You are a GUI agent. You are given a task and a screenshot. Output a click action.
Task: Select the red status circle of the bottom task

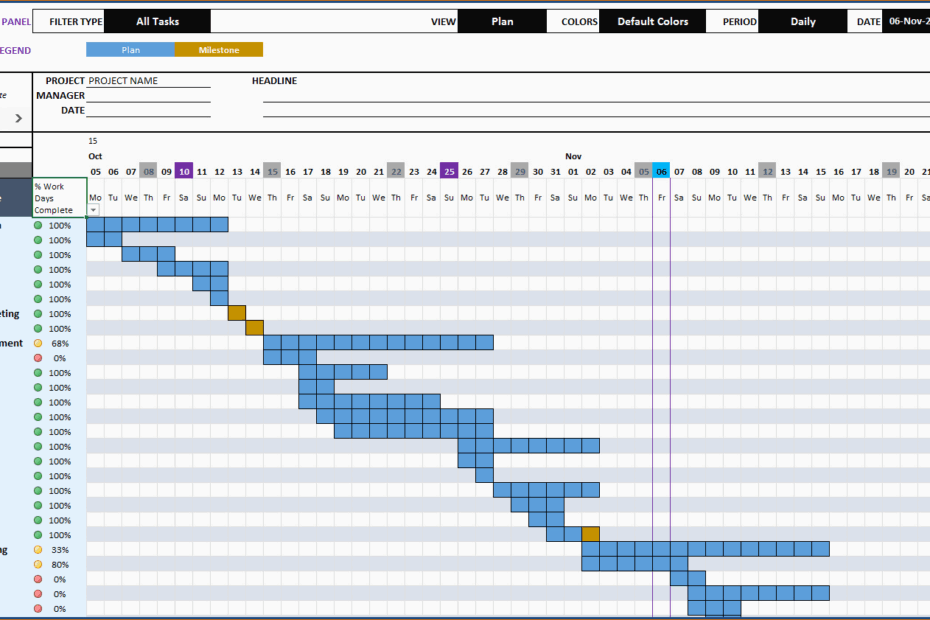pyautogui.click(x=39, y=608)
